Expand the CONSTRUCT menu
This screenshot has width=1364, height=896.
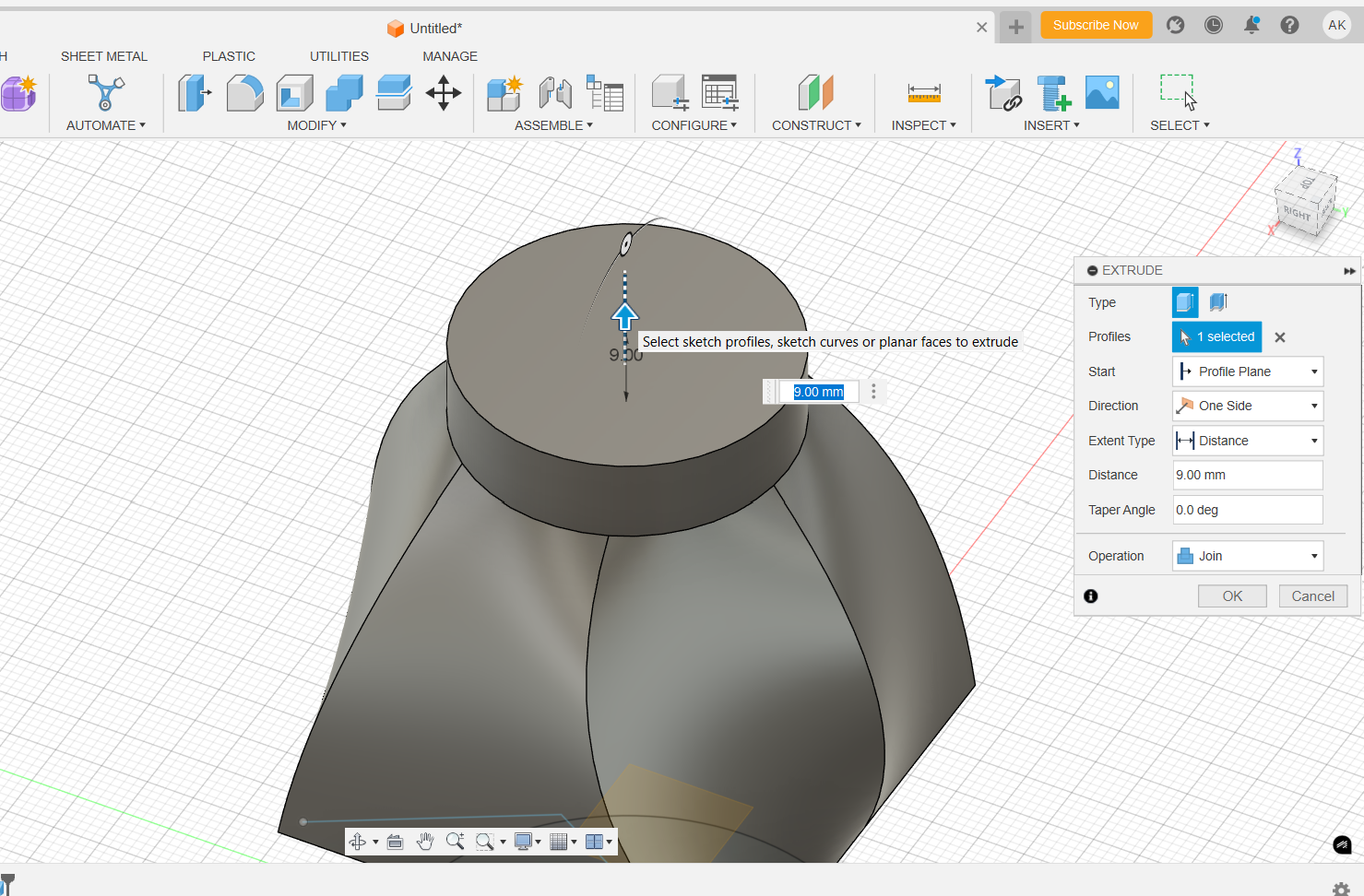click(x=816, y=125)
